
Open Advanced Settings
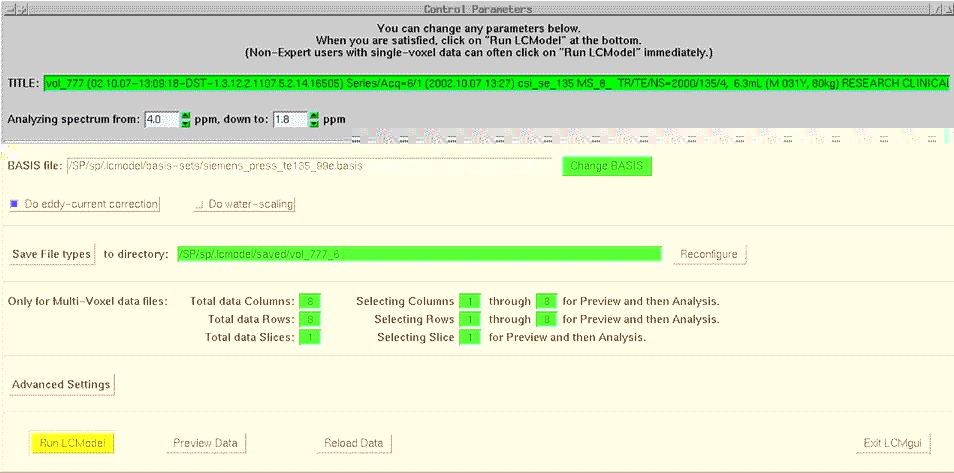[x=61, y=384]
